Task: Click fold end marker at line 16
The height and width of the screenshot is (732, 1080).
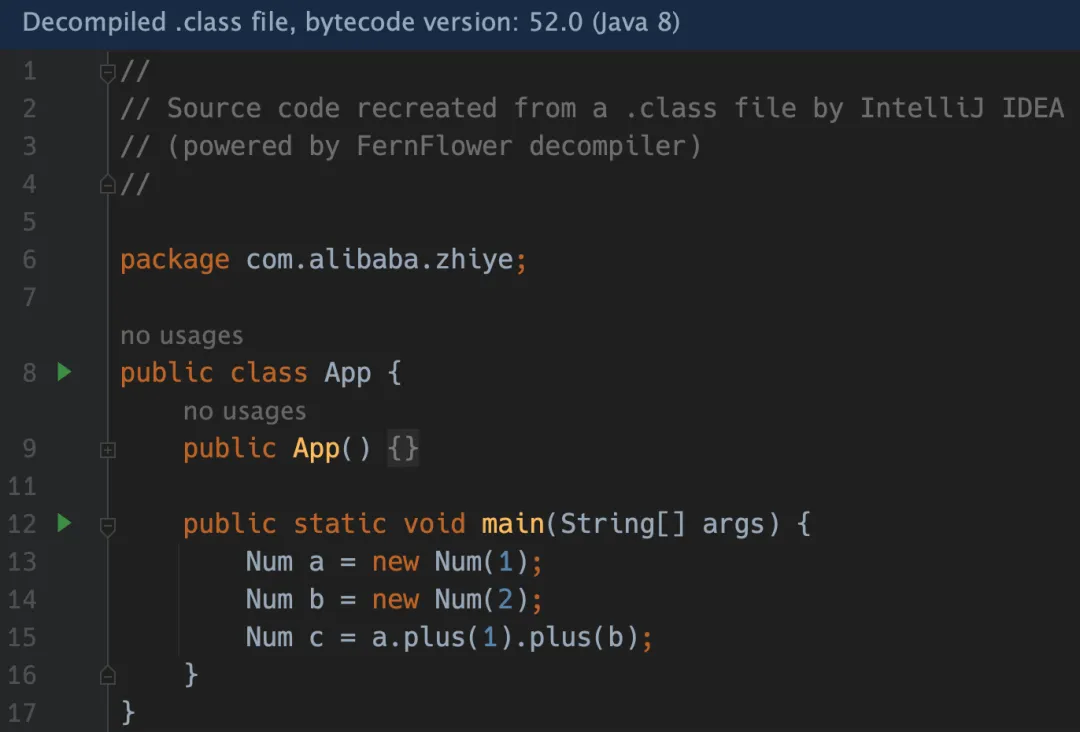Action: pyautogui.click(x=107, y=676)
